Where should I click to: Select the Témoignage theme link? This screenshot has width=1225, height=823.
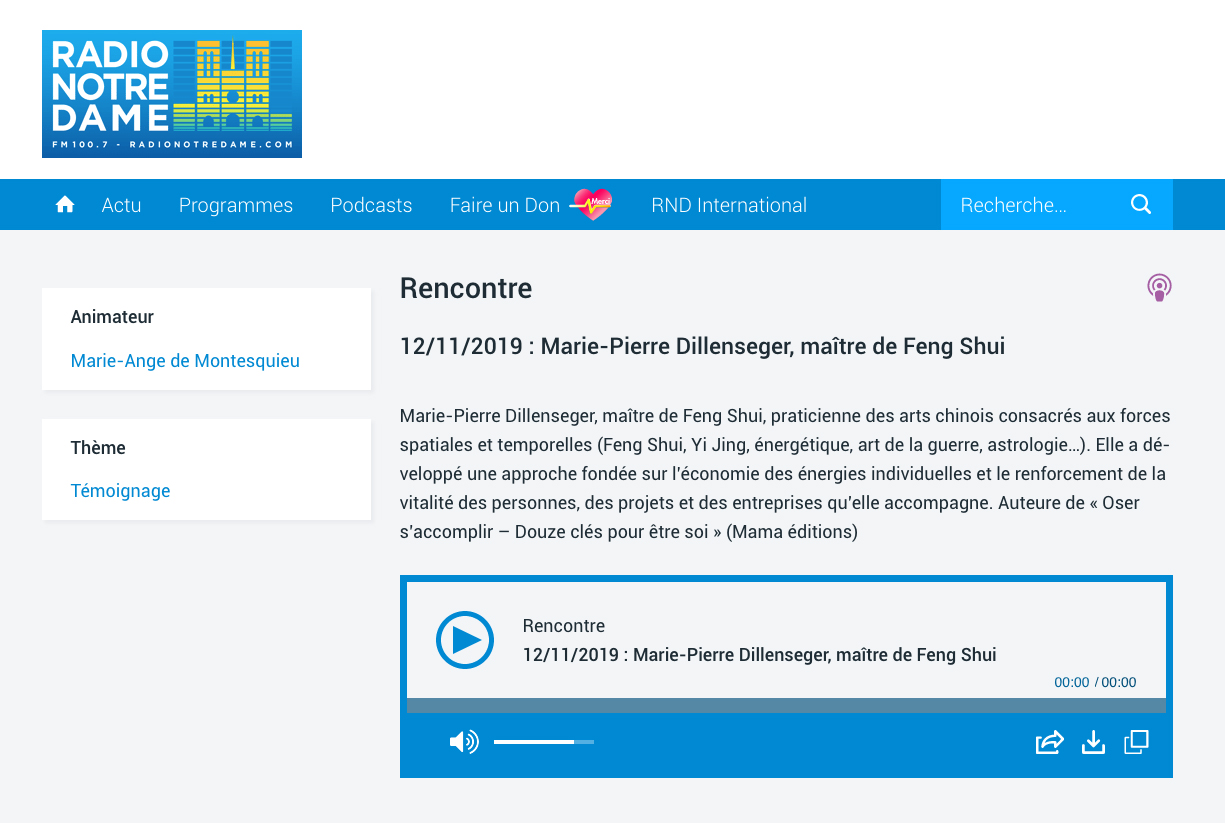120,491
